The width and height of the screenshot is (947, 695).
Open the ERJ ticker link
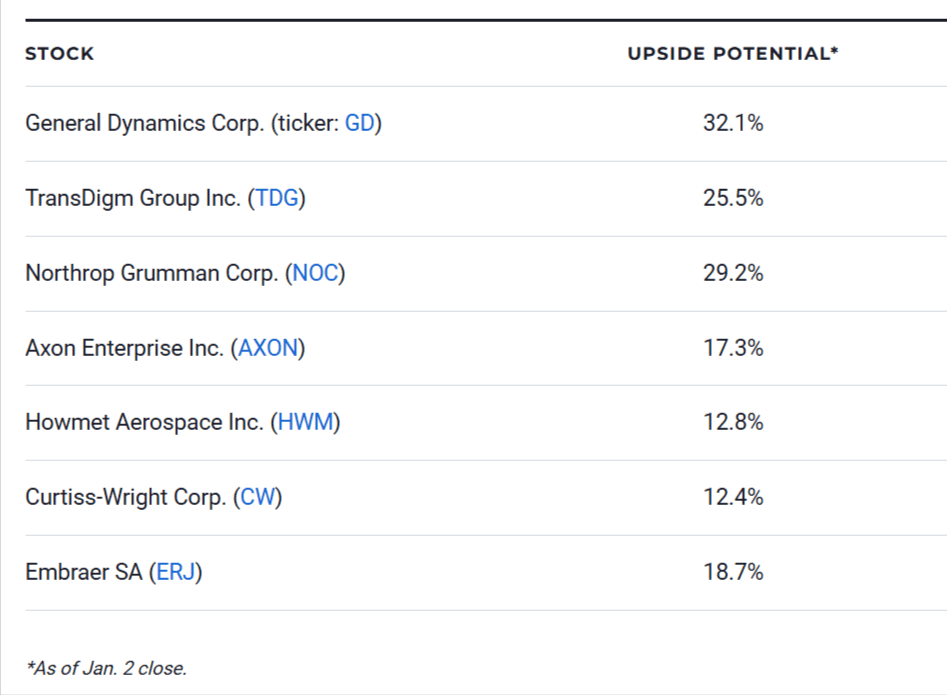[x=176, y=572]
